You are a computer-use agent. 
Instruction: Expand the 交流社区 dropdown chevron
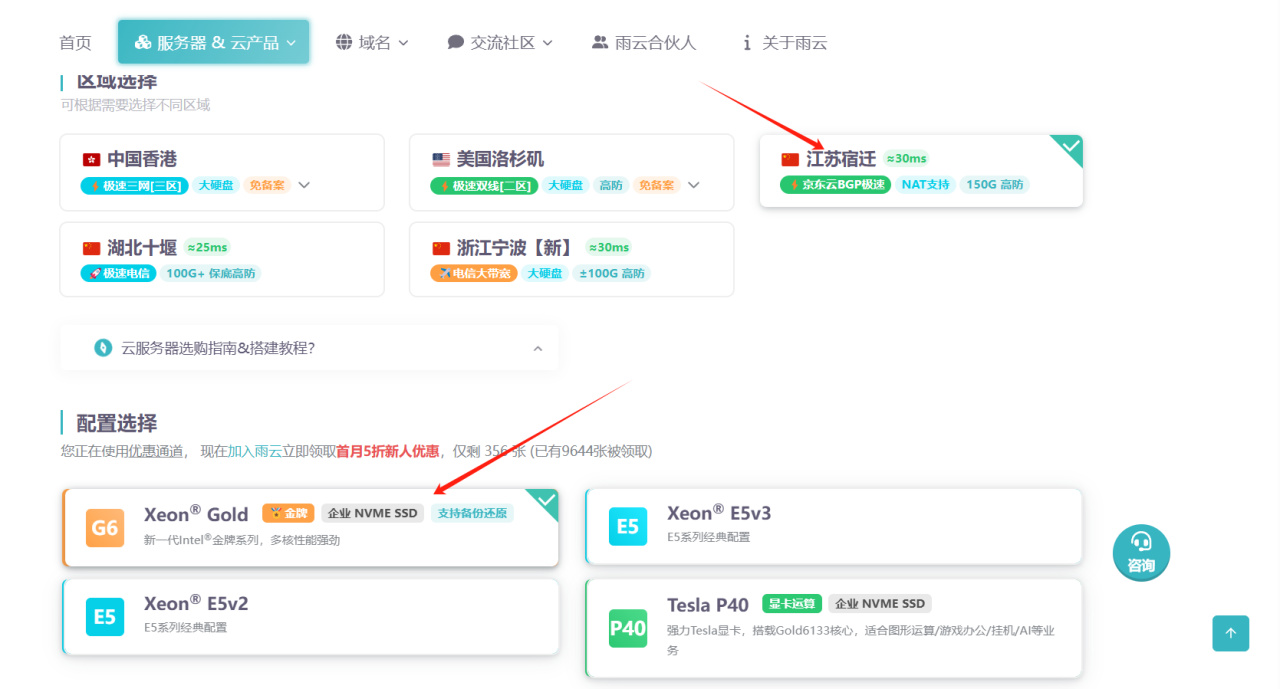click(548, 43)
